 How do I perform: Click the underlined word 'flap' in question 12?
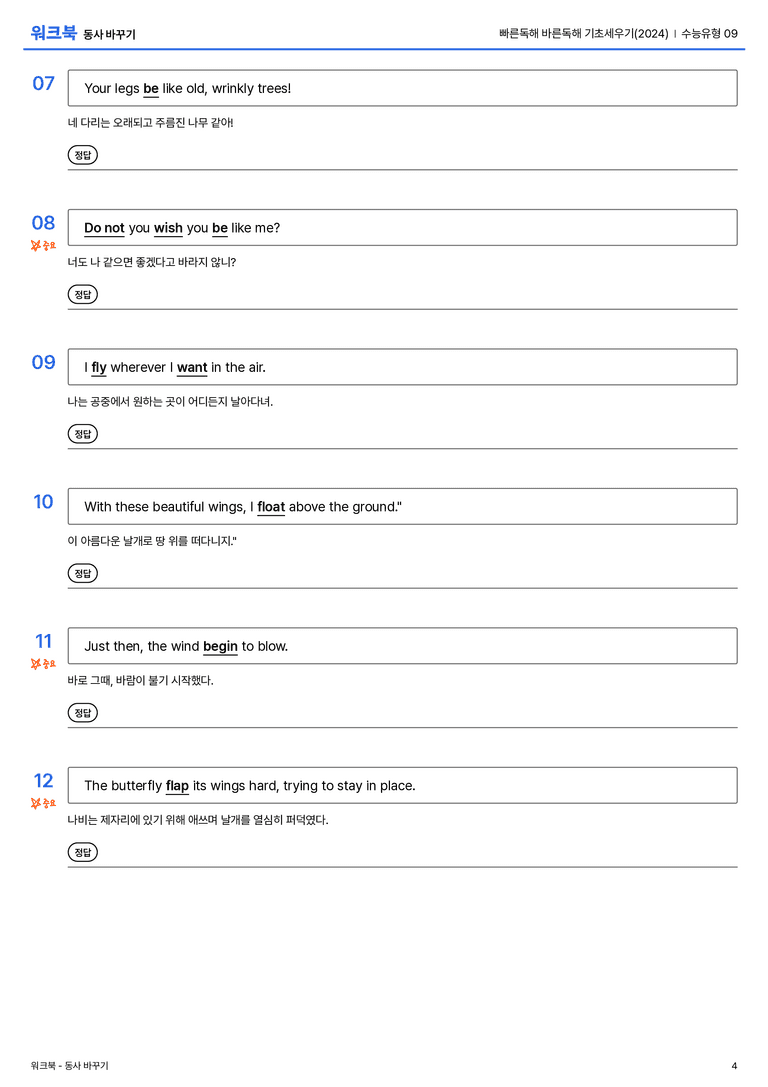(x=177, y=786)
